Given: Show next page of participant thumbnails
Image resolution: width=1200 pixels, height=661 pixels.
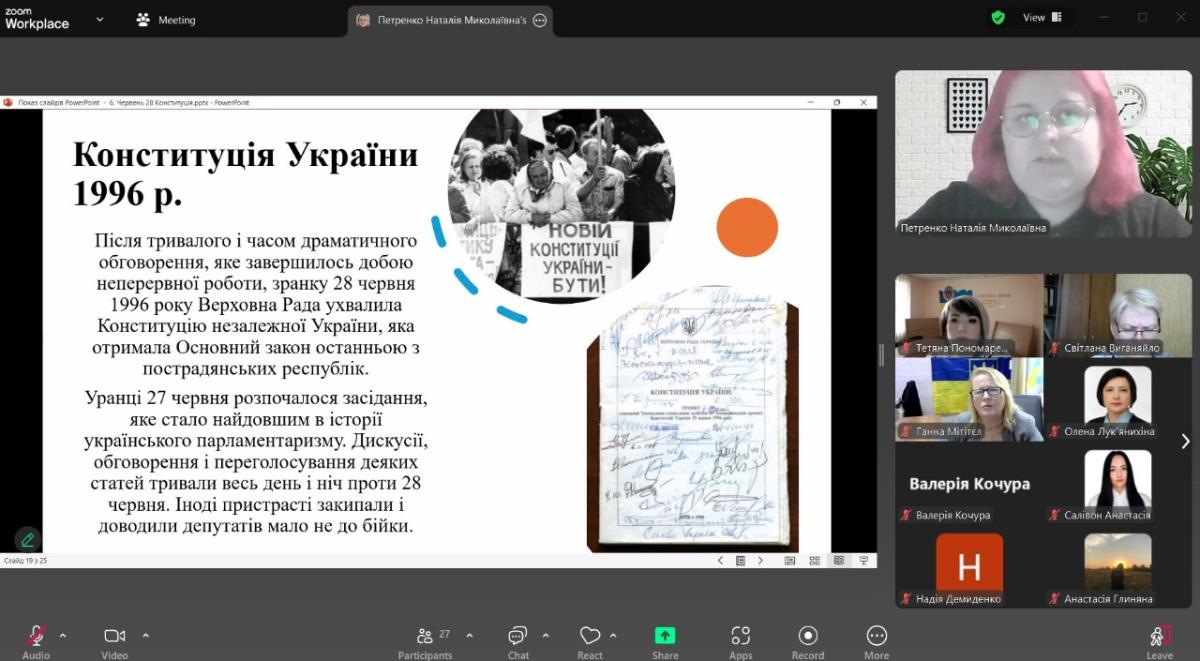Looking at the screenshot, I should click(1185, 441).
